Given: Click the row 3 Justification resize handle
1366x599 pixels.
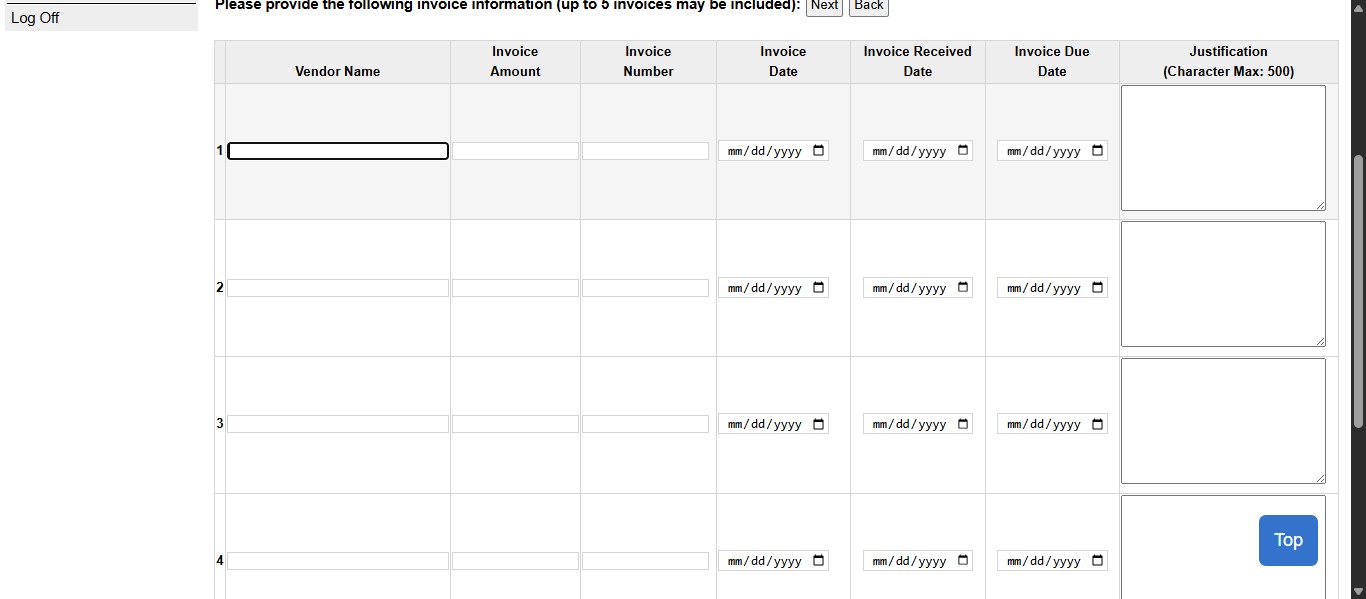Looking at the screenshot, I should click(x=1320, y=478).
